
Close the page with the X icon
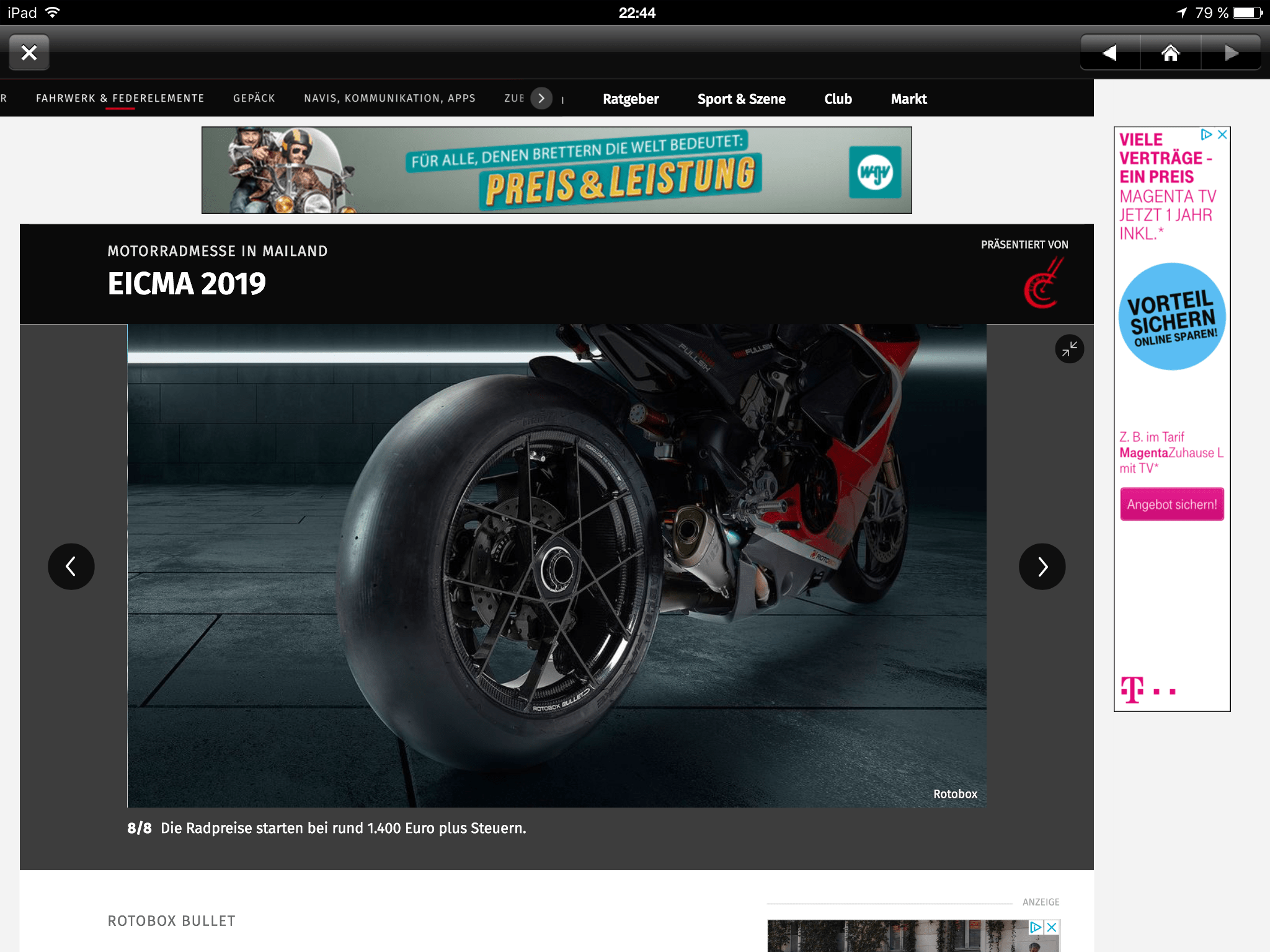tap(29, 52)
